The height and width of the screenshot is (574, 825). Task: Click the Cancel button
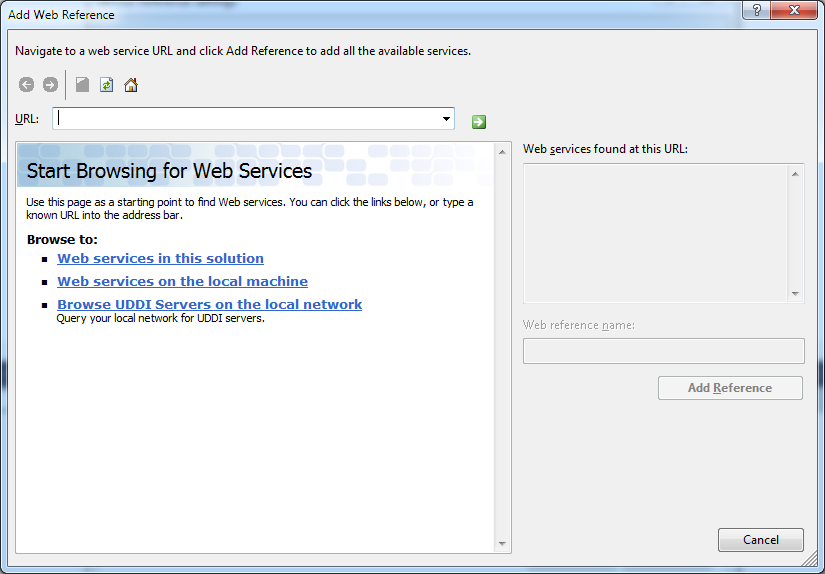point(760,540)
